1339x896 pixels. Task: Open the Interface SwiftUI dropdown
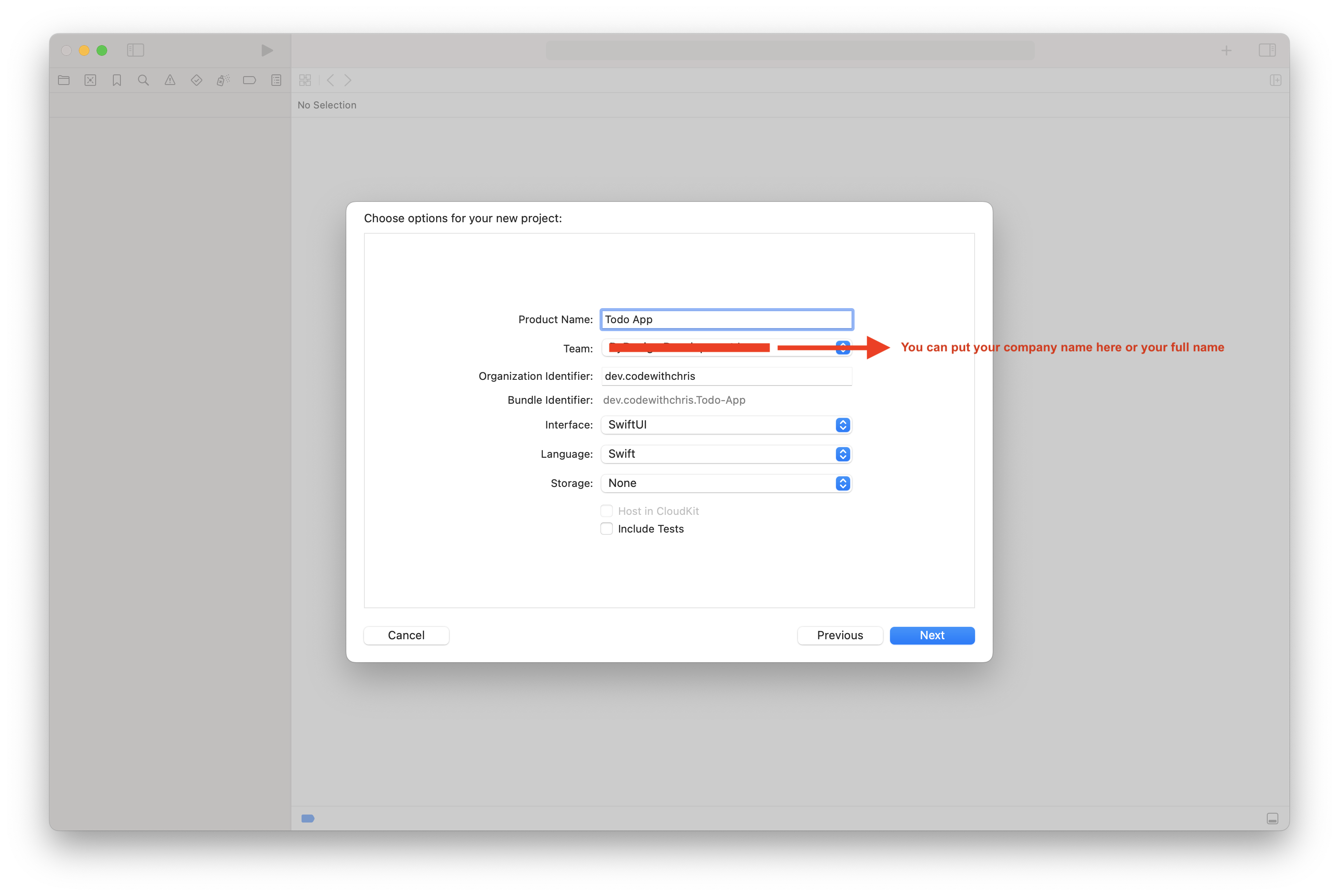726,425
